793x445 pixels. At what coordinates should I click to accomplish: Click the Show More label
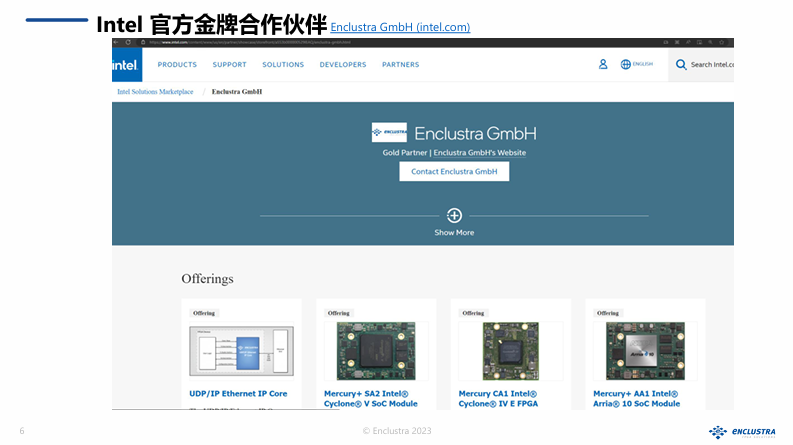click(454, 233)
